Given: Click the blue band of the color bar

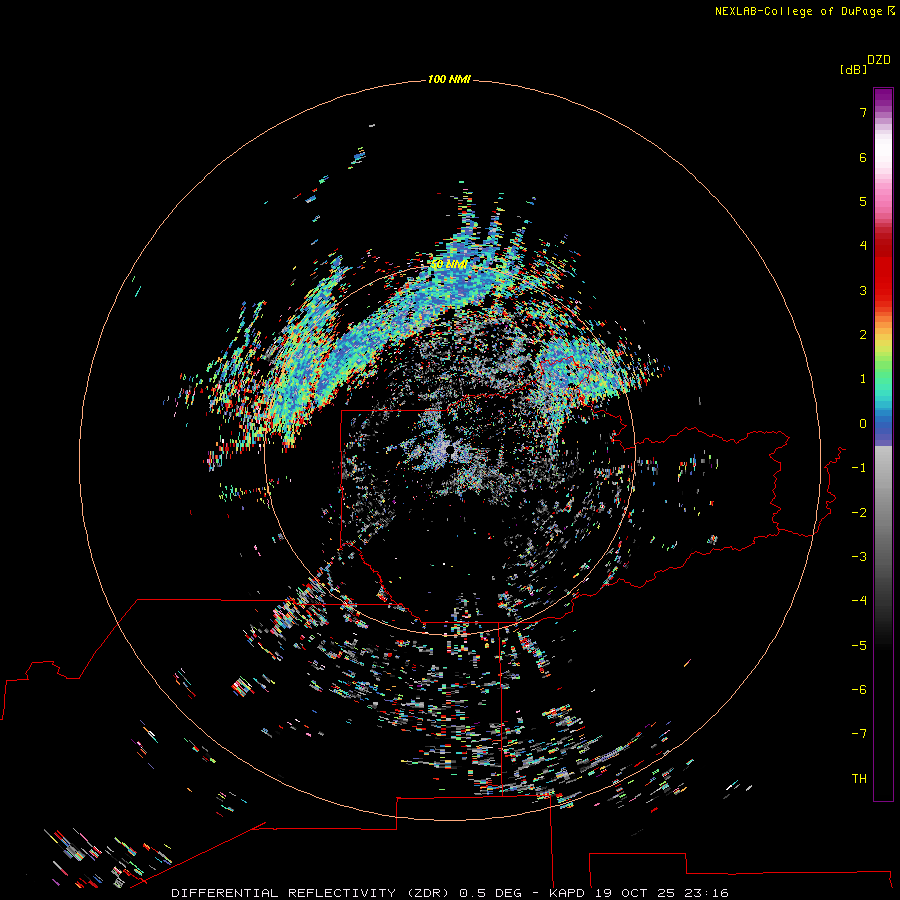Looking at the screenshot, I should coord(883,428).
